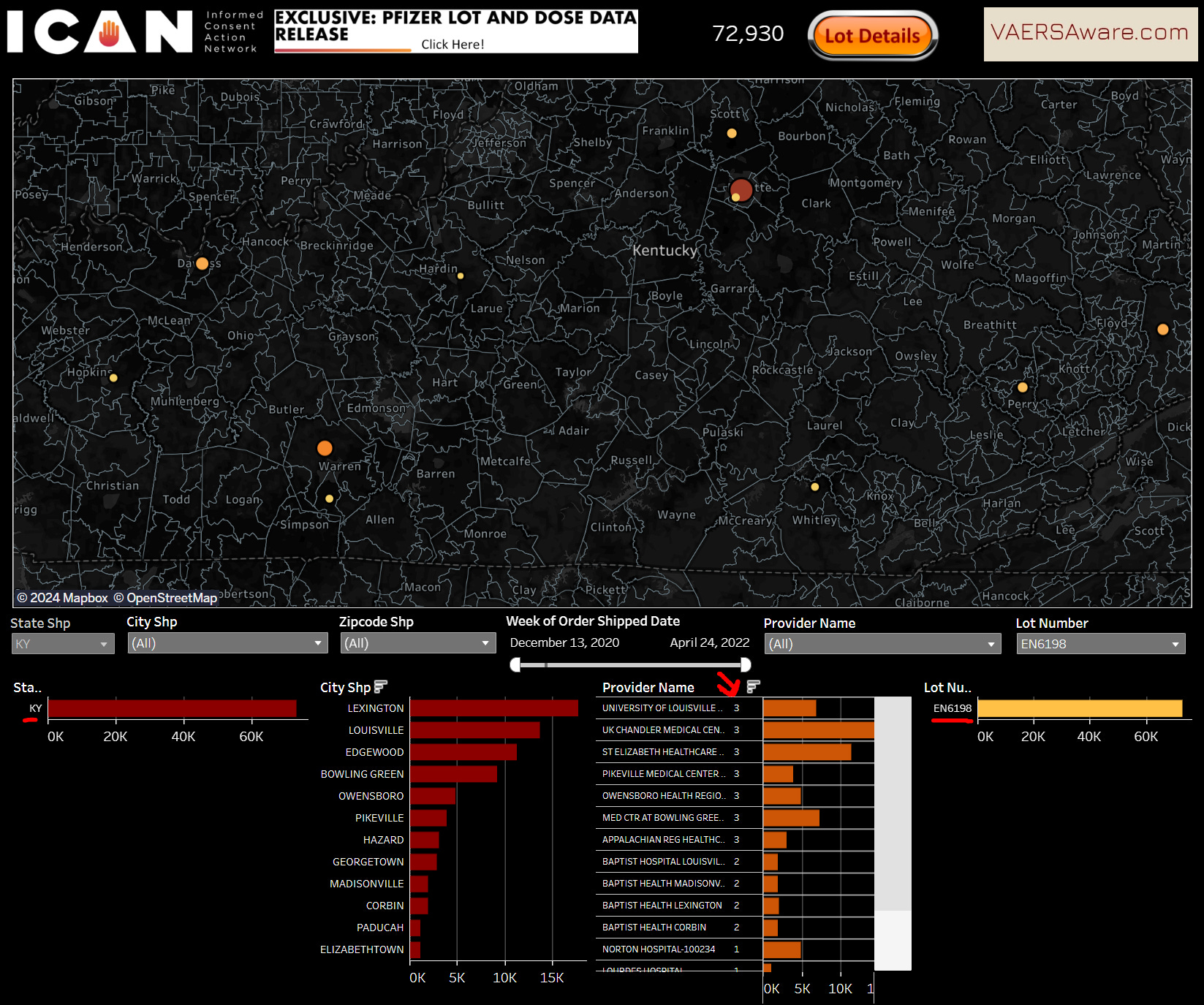Viewport: 1204px width, 1005px height.
Task: Open the Pfizer lot data release banner
Action: tap(456, 31)
